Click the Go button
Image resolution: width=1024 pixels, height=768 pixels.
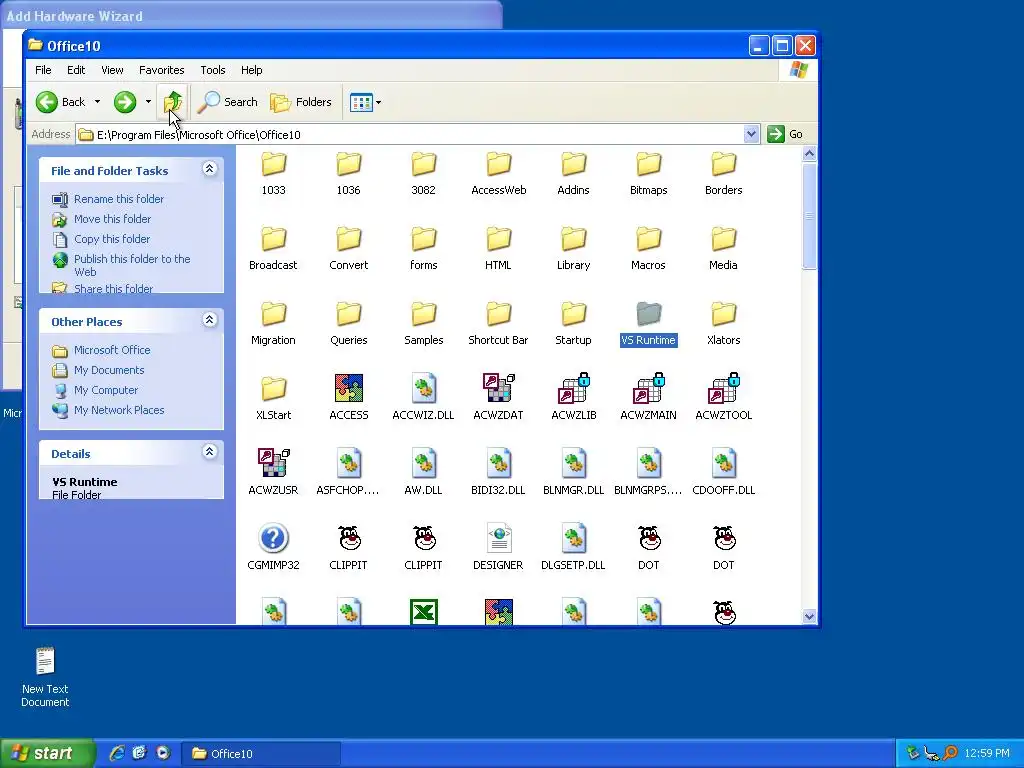coord(786,134)
